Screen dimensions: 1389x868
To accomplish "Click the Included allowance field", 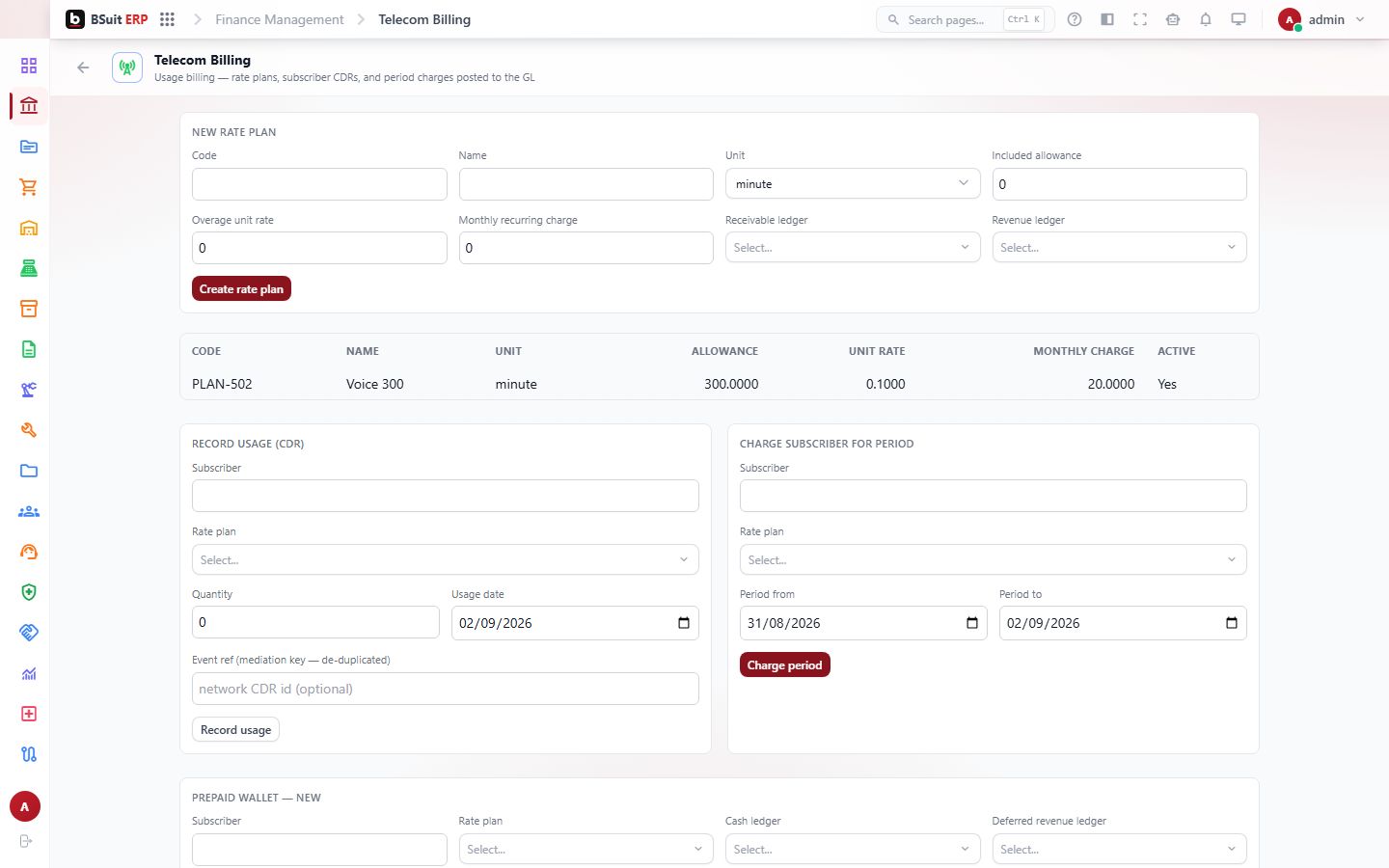I will [1119, 184].
